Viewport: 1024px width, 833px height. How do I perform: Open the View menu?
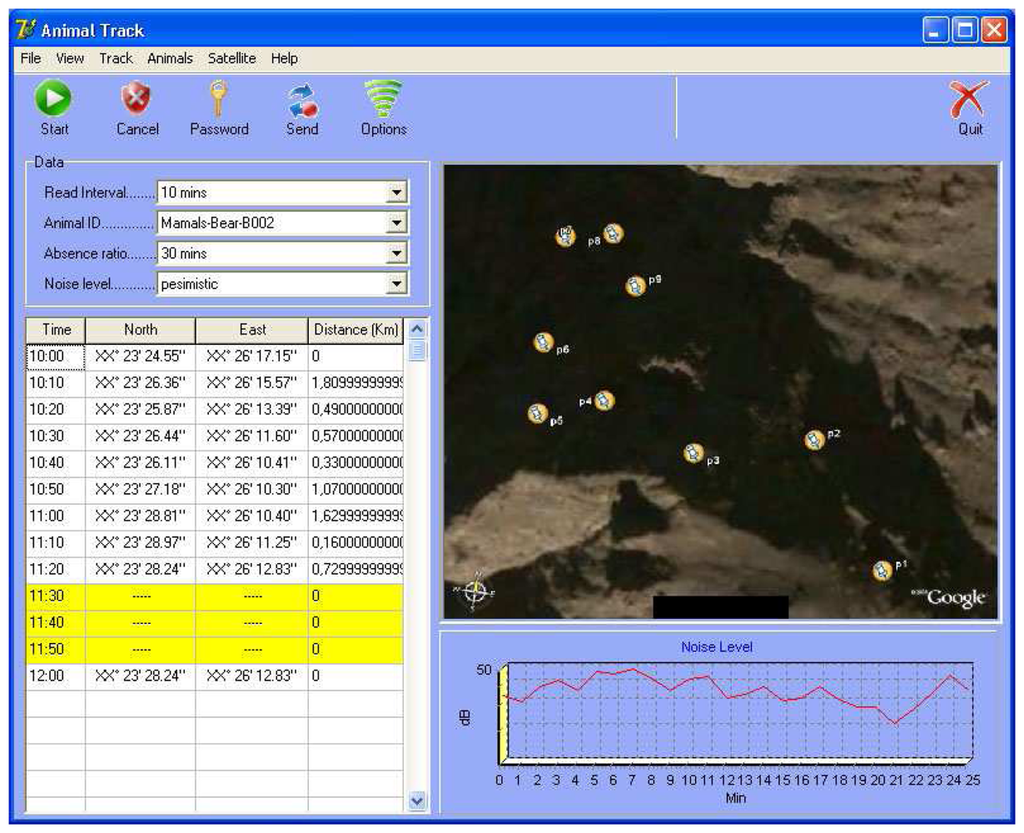tap(70, 58)
